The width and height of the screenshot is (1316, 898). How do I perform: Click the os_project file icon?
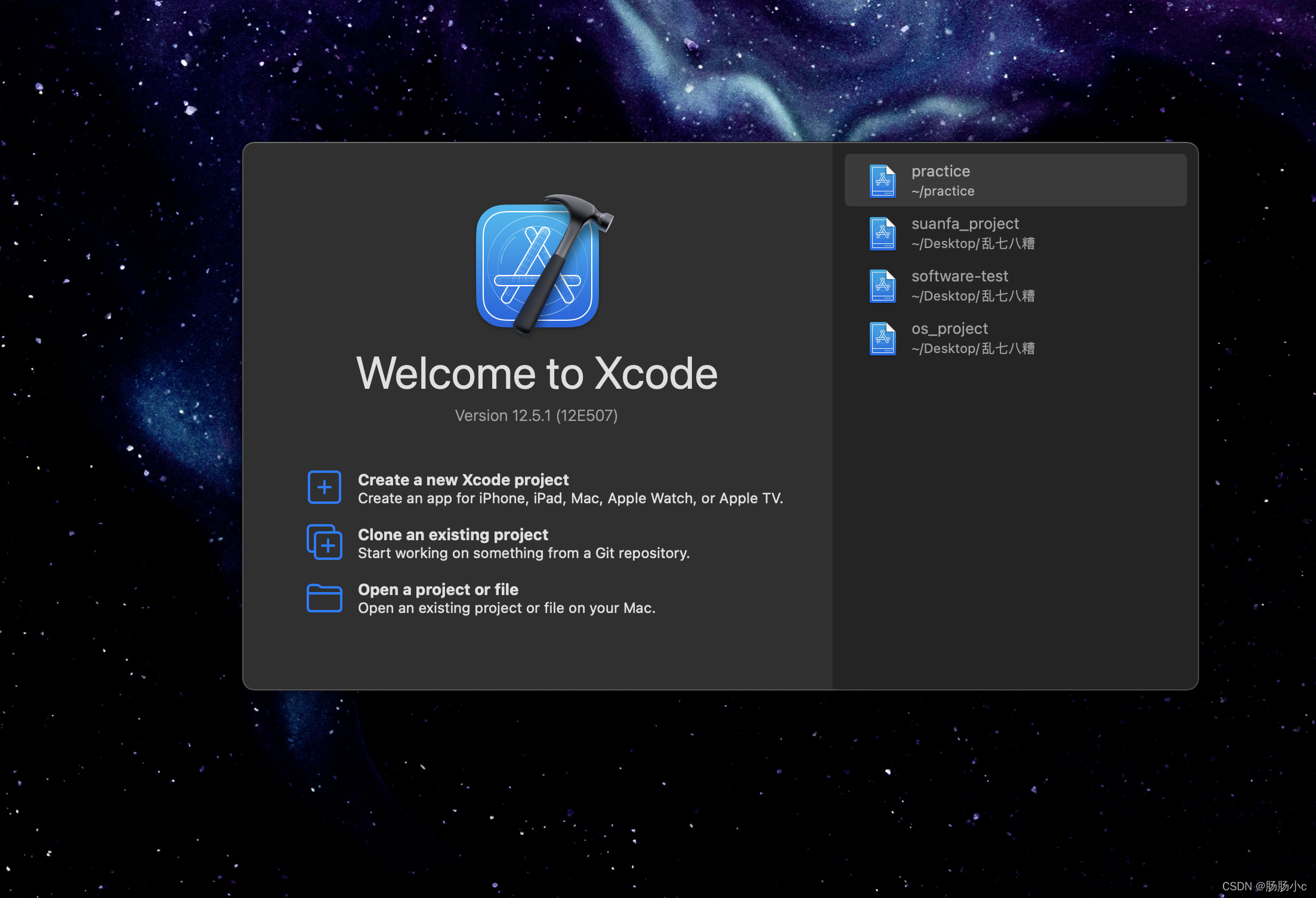point(882,338)
